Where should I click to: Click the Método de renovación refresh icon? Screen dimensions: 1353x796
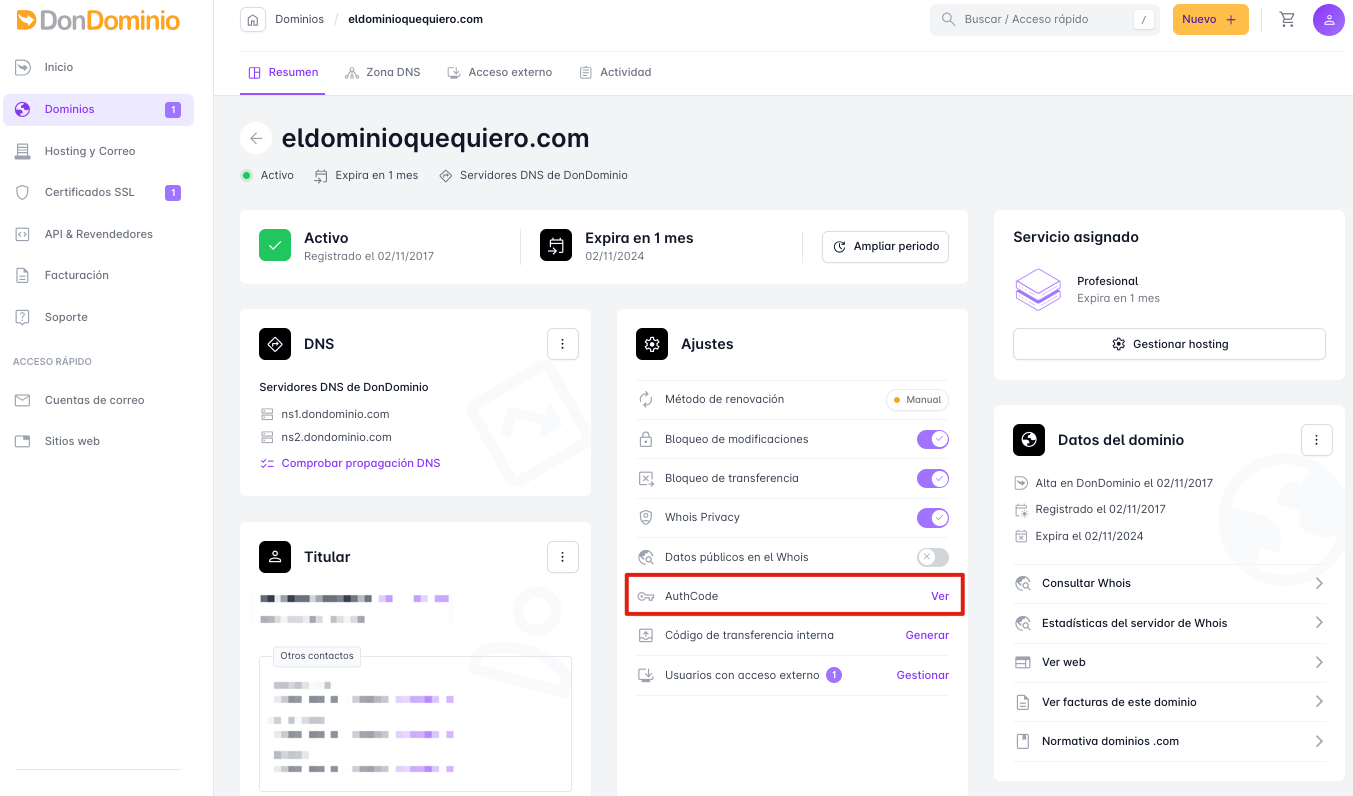(x=646, y=399)
